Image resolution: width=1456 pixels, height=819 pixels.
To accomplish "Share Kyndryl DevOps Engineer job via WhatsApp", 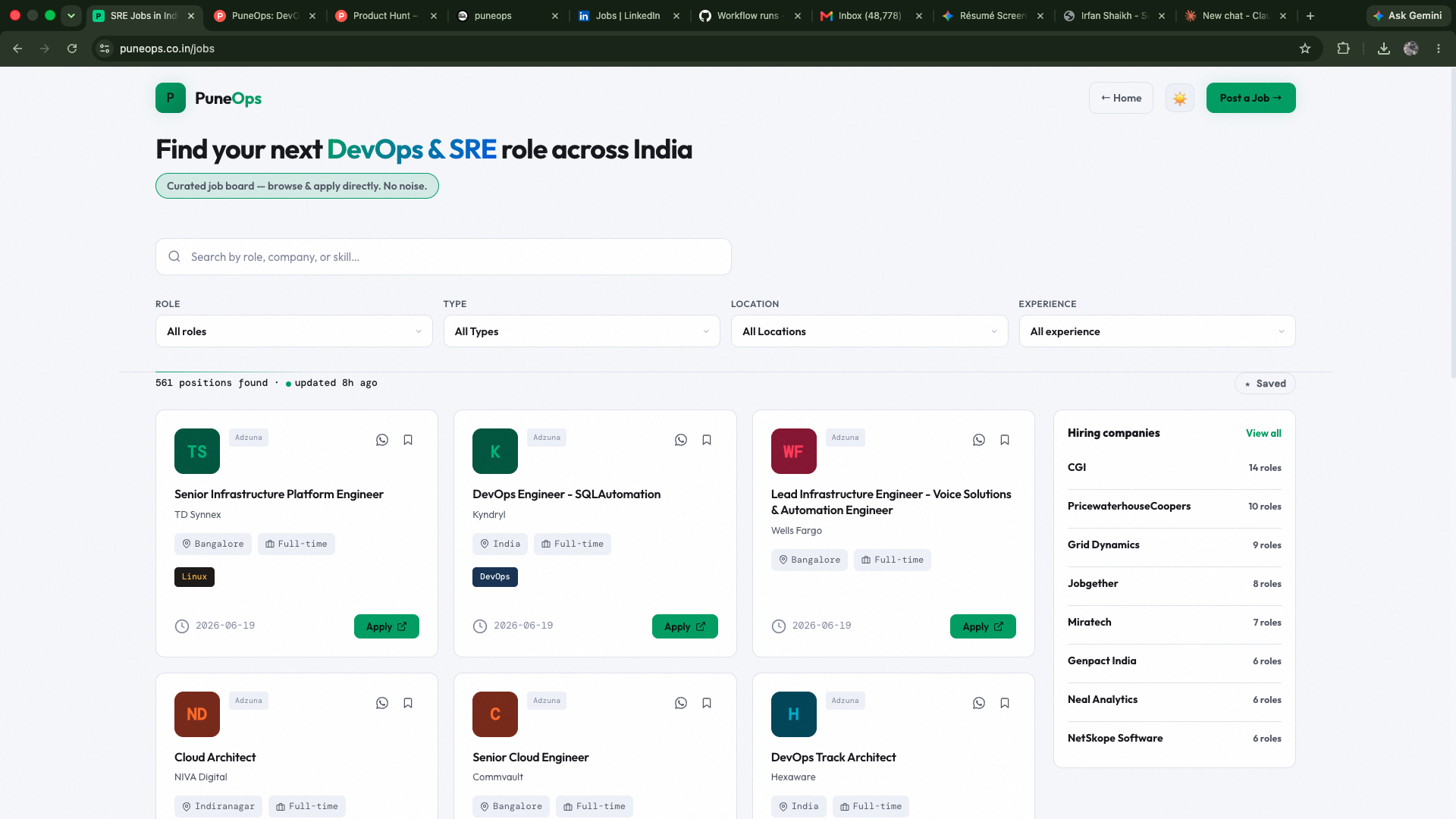I will tap(681, 440).
